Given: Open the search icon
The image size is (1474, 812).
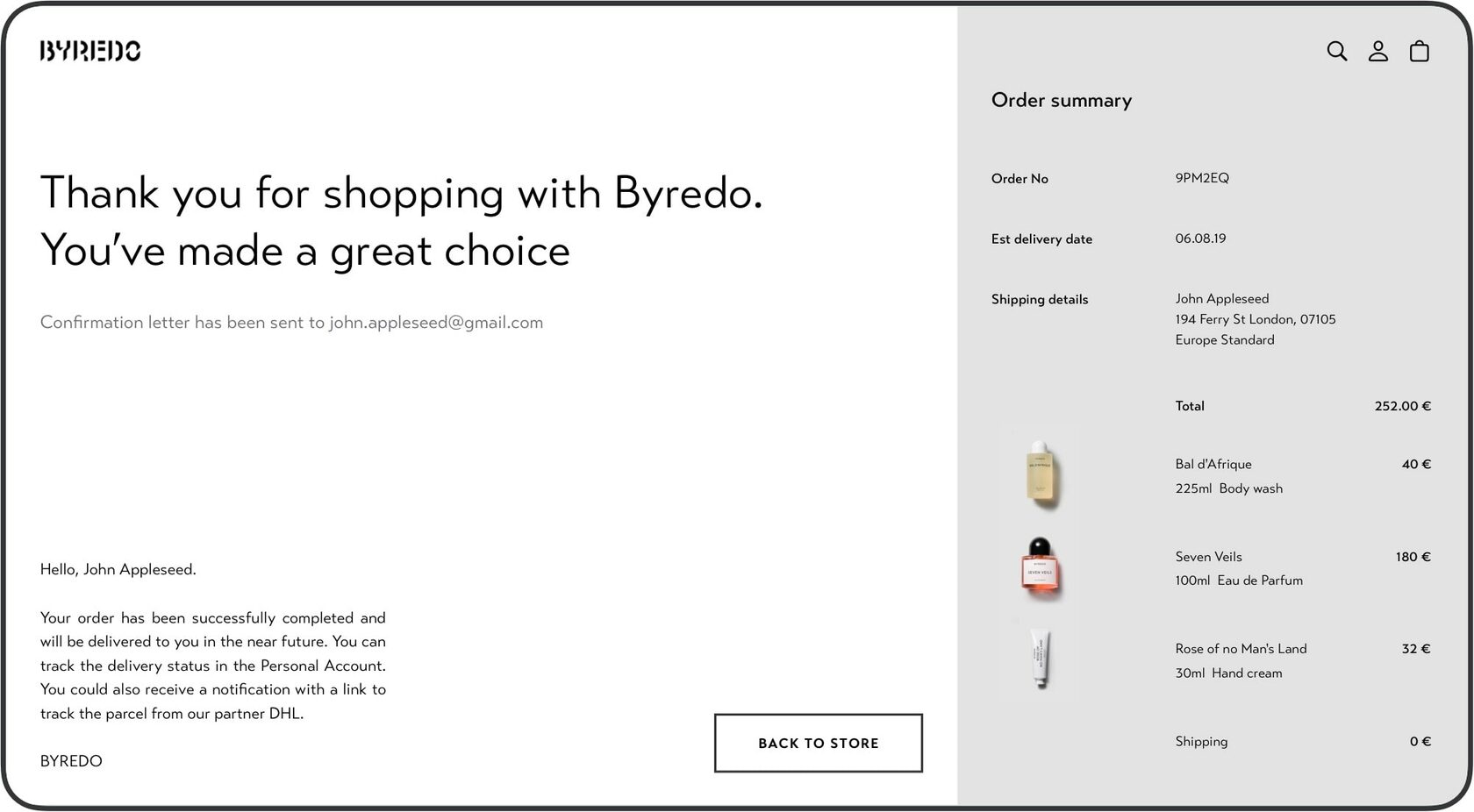Looking at the screenshot, I should [1336, 51].
